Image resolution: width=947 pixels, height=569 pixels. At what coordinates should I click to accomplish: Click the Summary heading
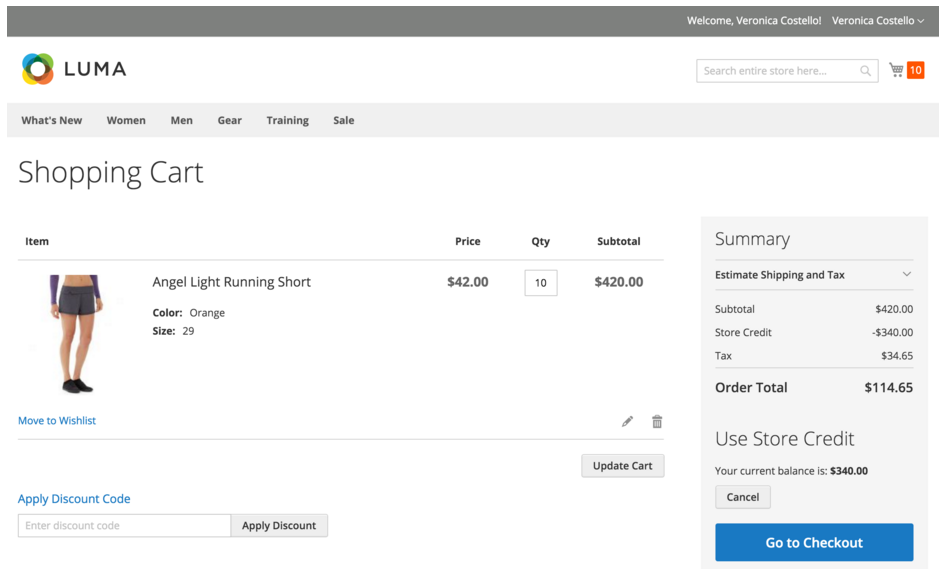click(x=753, y=239)
